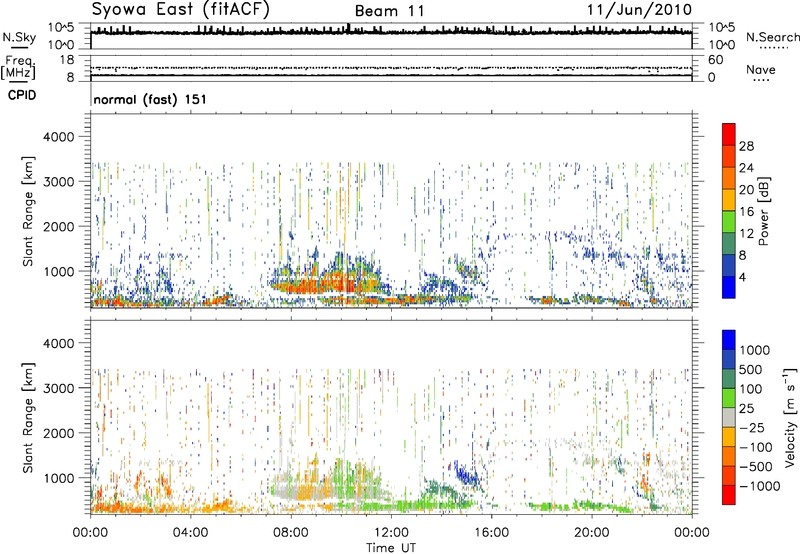The width and height of the screenshot is (800, 554).
Task: Click the '-500' label on velocity color bar
Action: [x=755, y=467]
